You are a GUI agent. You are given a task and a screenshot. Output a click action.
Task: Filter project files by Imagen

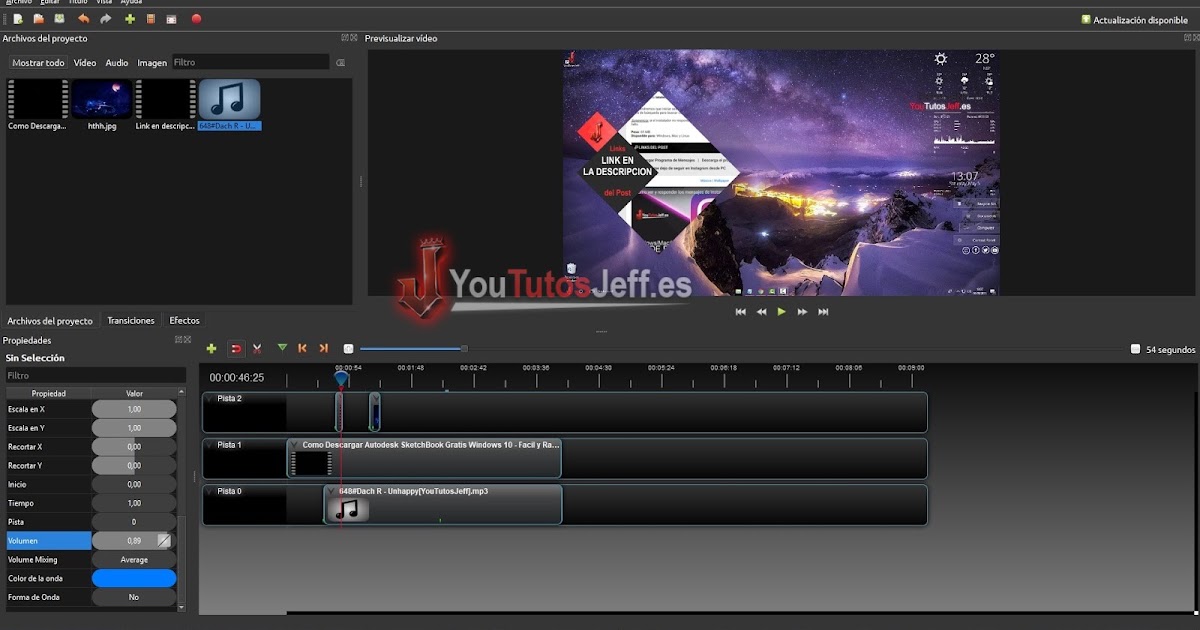(x=152, y=63)
